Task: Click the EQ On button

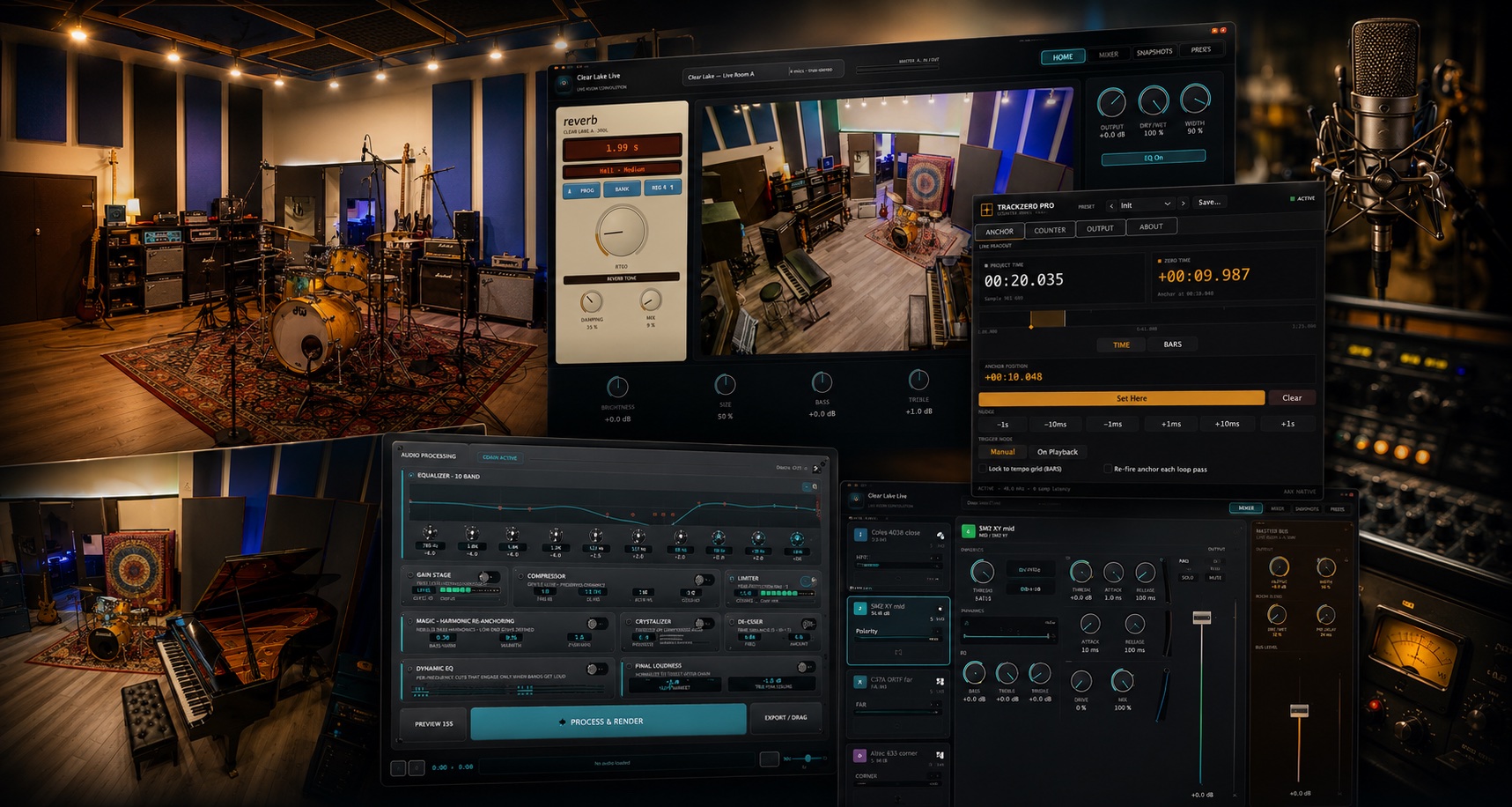Action: [1154, 158]
